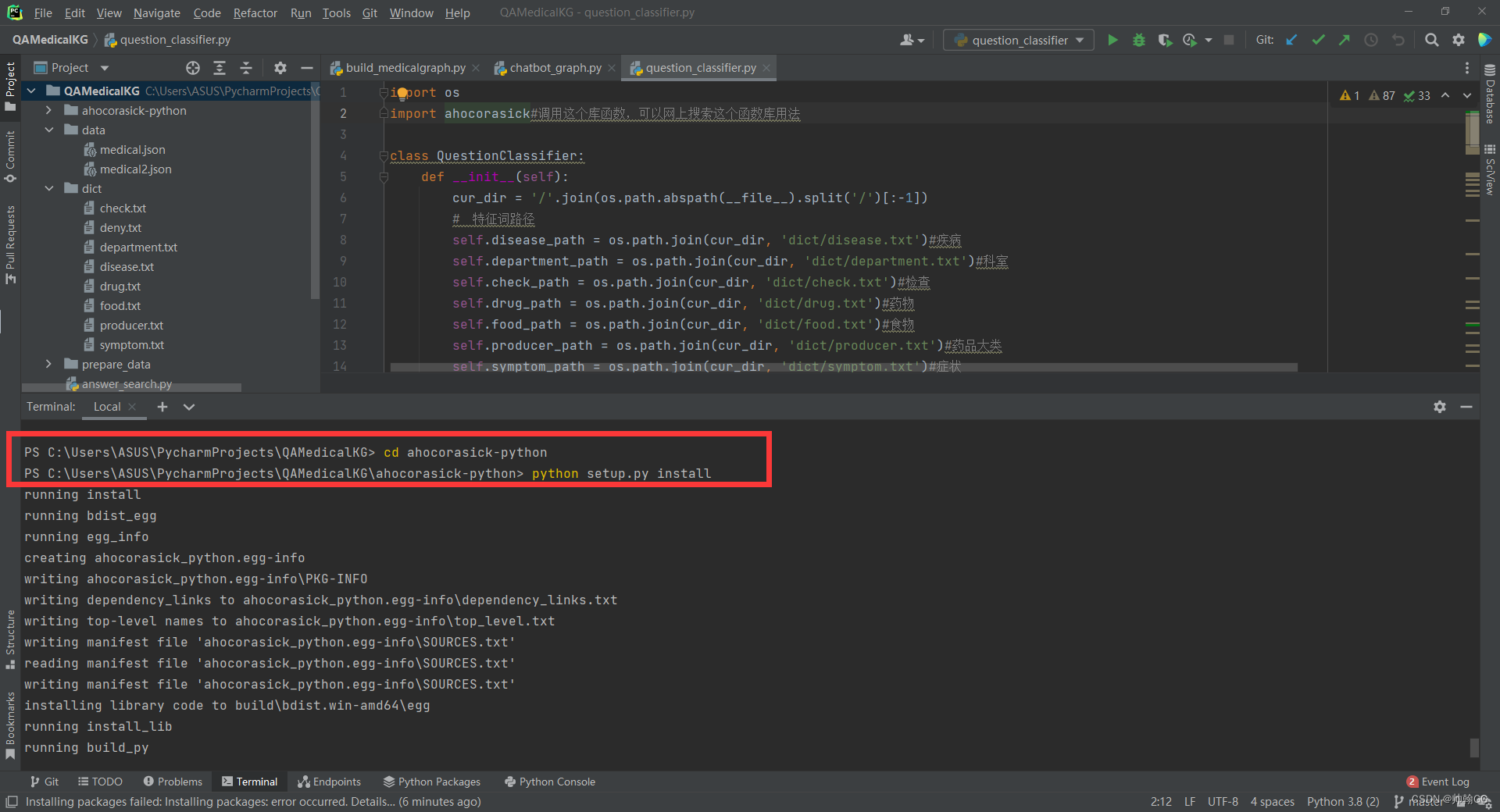The image size is (1500, 812).
Task: Show the Python Console panel
Action: pos(550,781)
